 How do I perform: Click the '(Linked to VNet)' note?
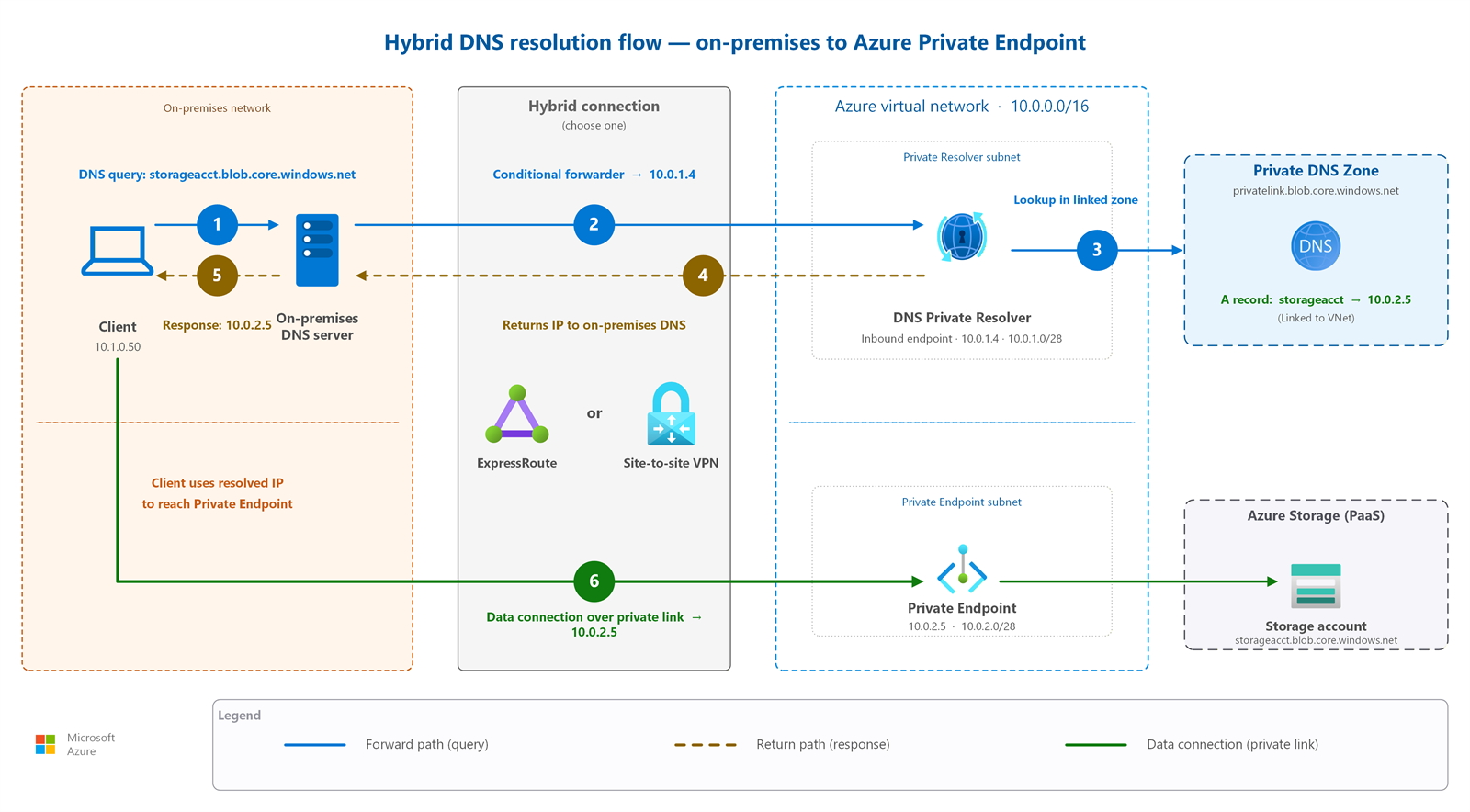(x=1316, y=319)
